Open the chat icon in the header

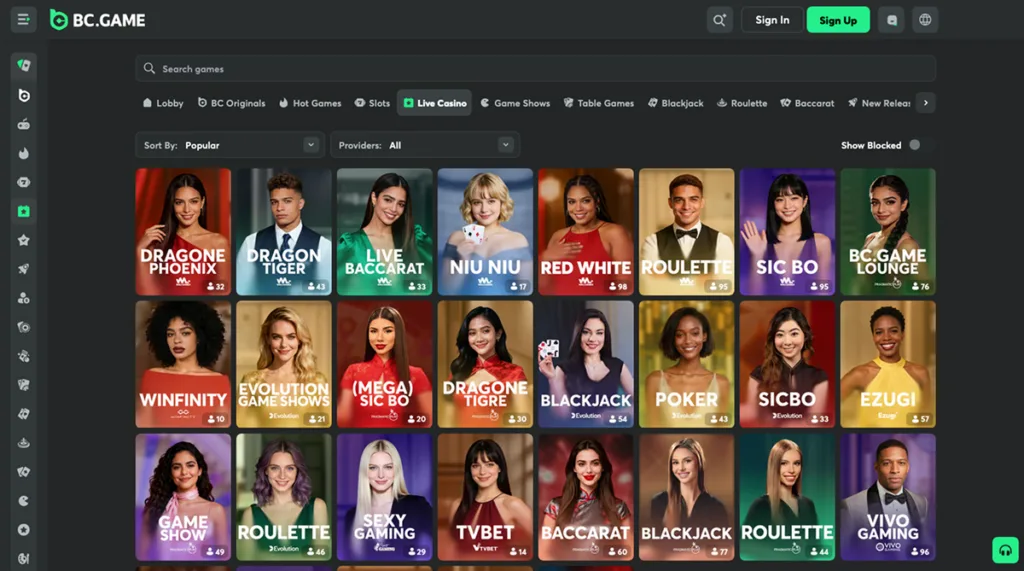891,20
